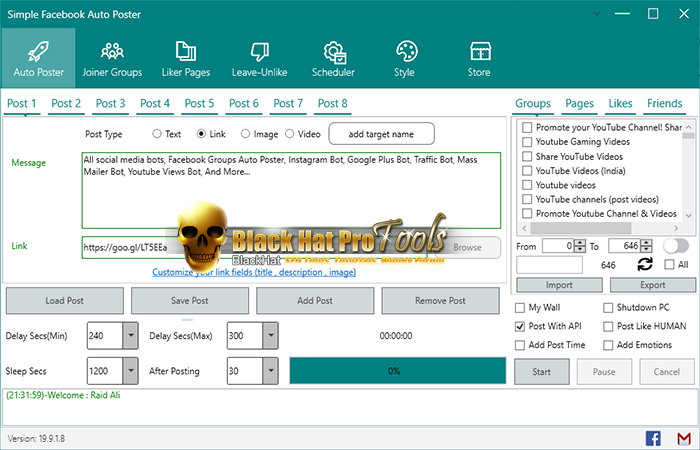Open Customize your link fields link
The height and width of the screenshot is (450, 700).
pyautogui.click(x=254, y=272)
